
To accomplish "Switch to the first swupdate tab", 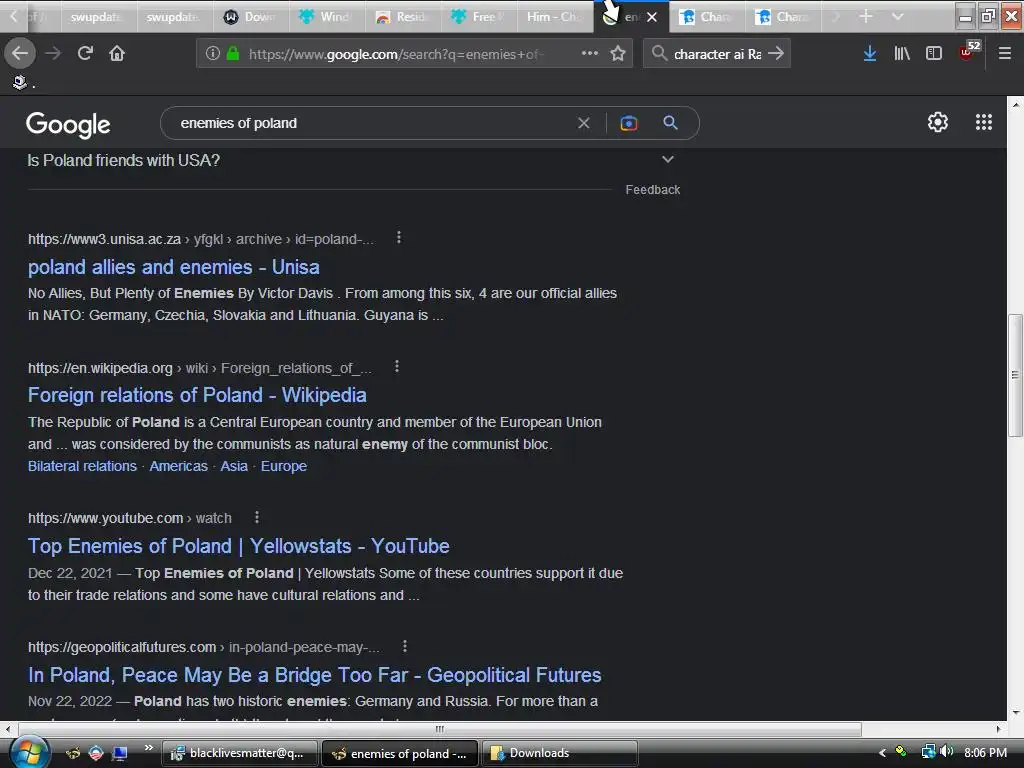I will (x=99, y=17).
